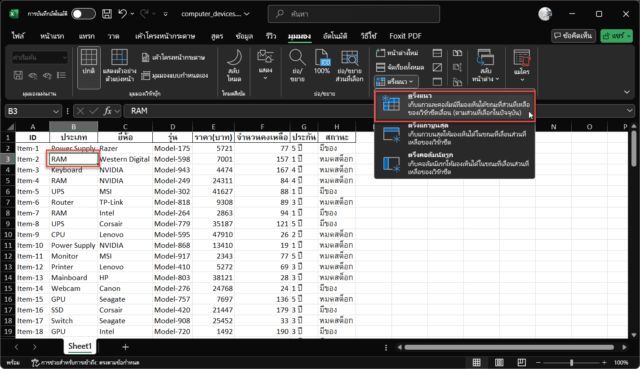Click the sheet view keep (disk) icon
Screen dimensions: 640x369
[18, 75]
